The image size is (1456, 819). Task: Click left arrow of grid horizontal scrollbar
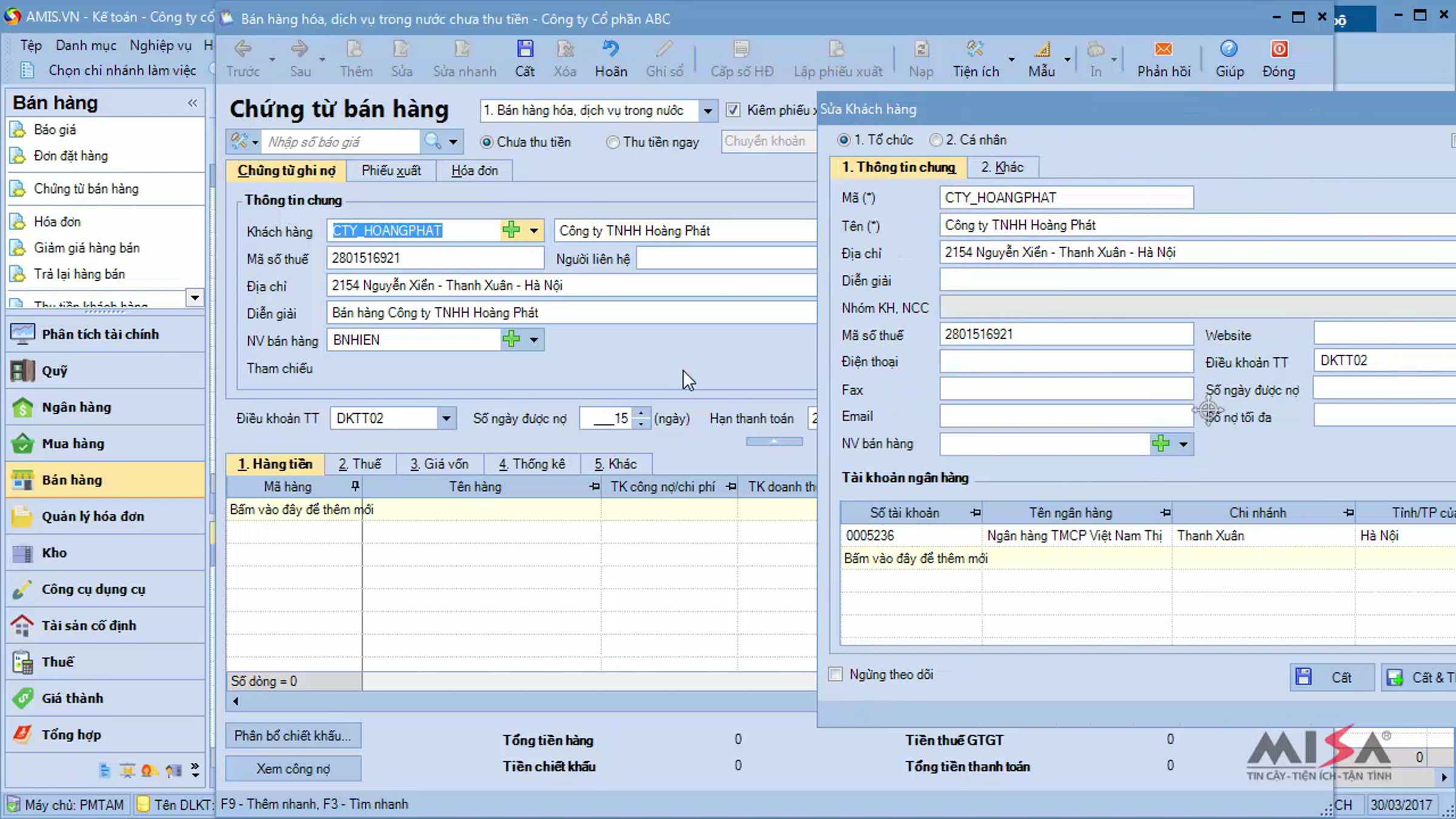coord(235,701)
